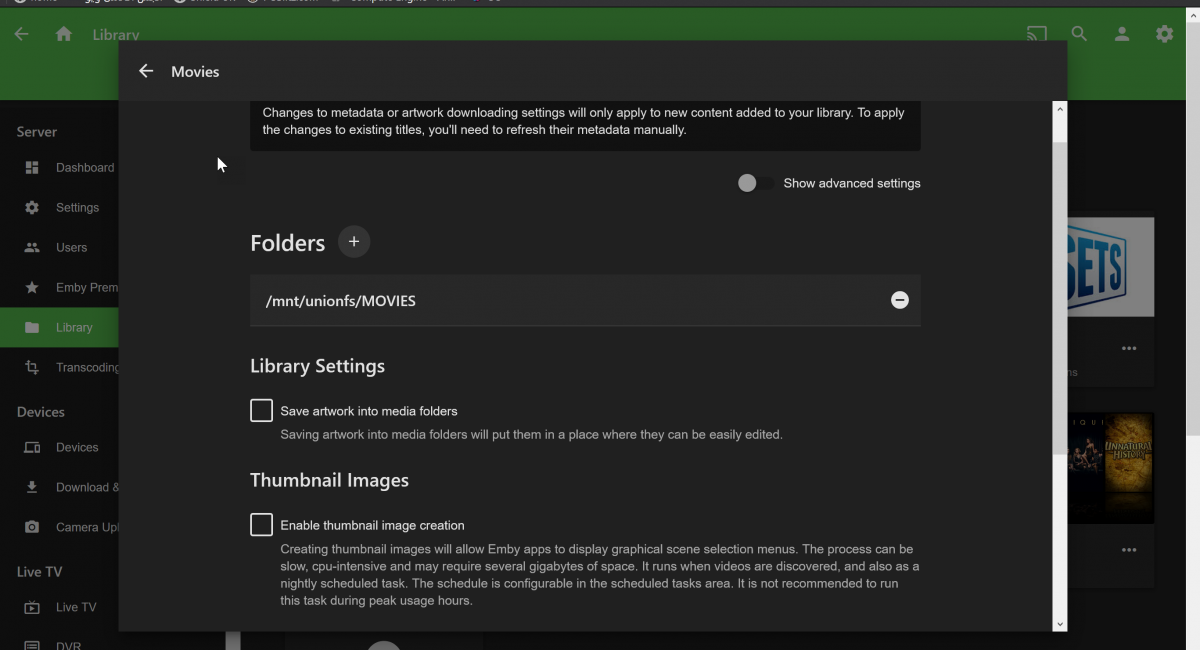Open the home icon in header

pos(64,34)
